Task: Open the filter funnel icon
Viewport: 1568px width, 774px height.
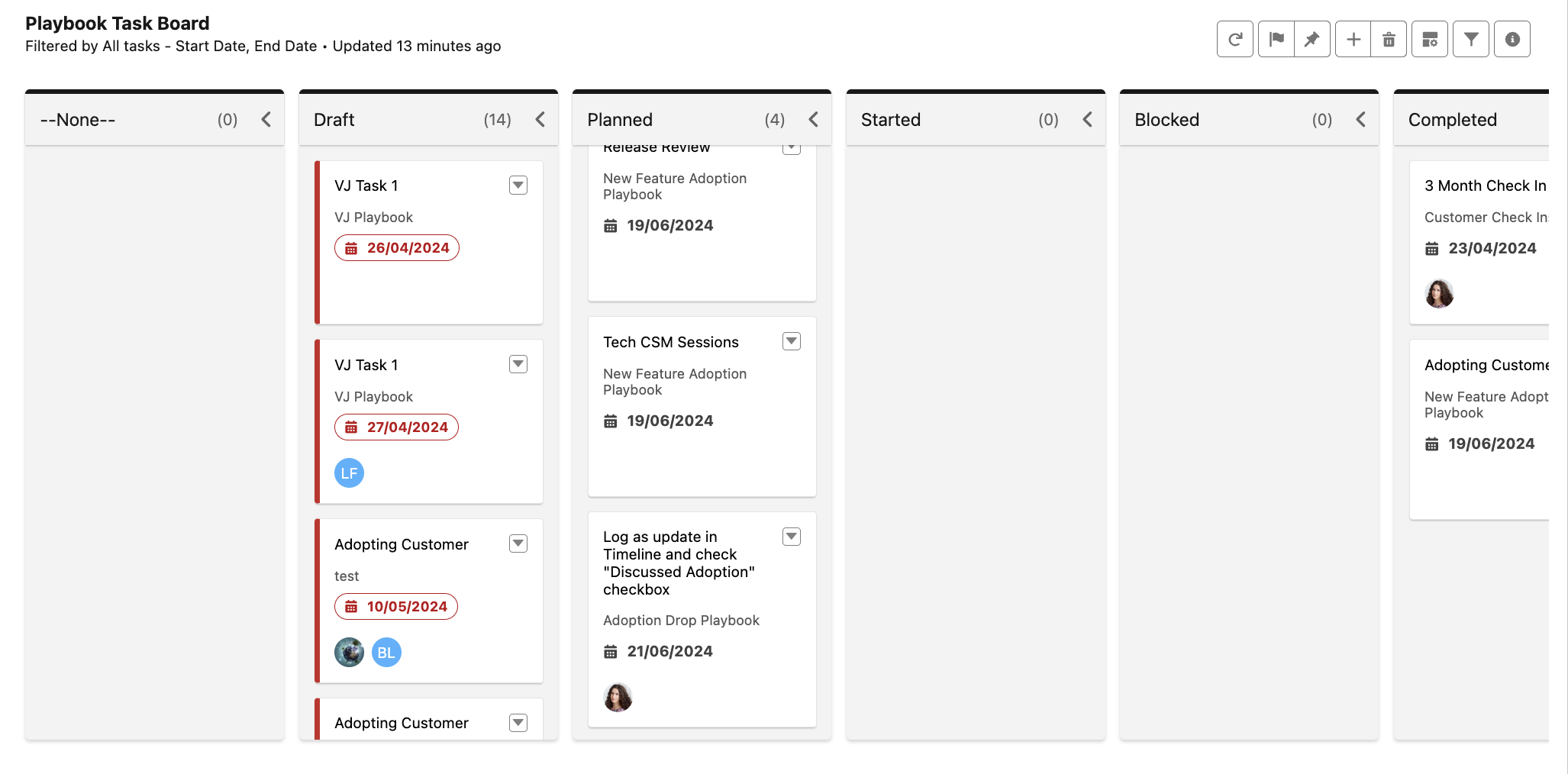Action: [1471, 39]
